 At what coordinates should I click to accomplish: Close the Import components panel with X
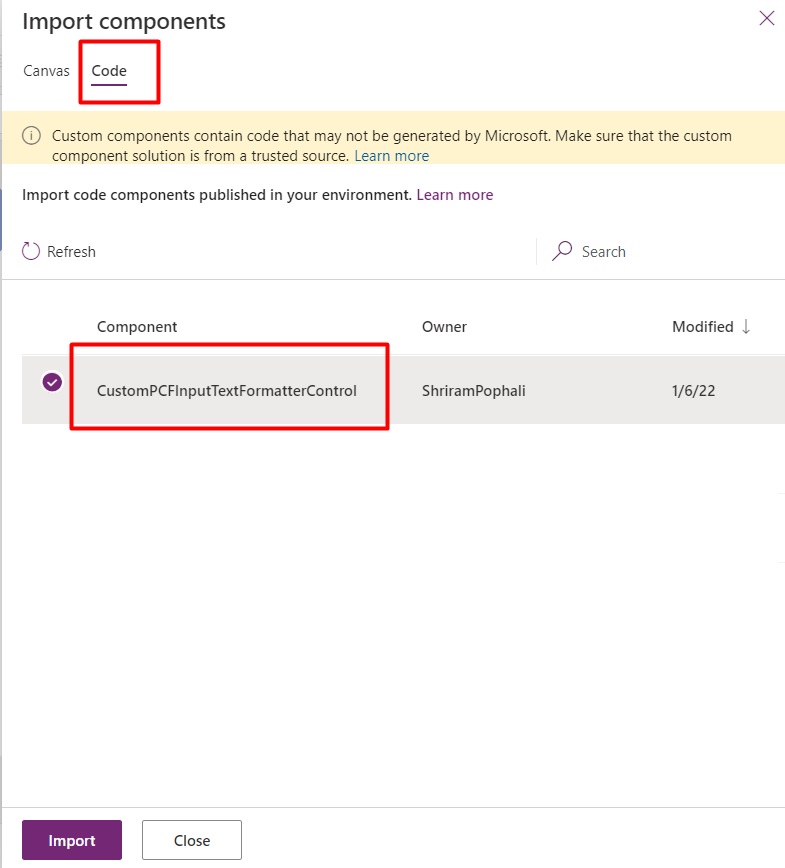[x=767, y=18]
